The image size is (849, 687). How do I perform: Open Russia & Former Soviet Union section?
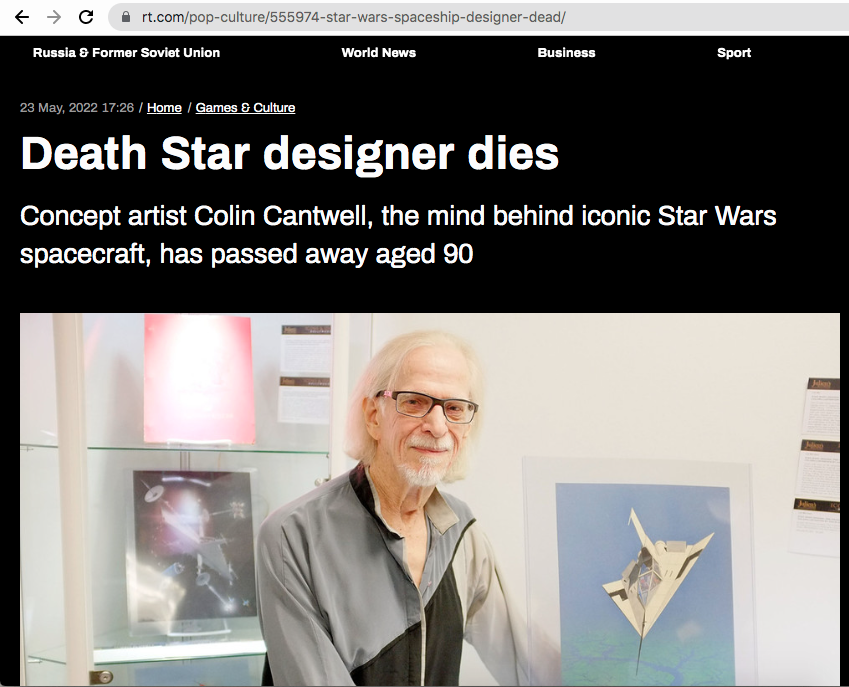tap(126, 53)
